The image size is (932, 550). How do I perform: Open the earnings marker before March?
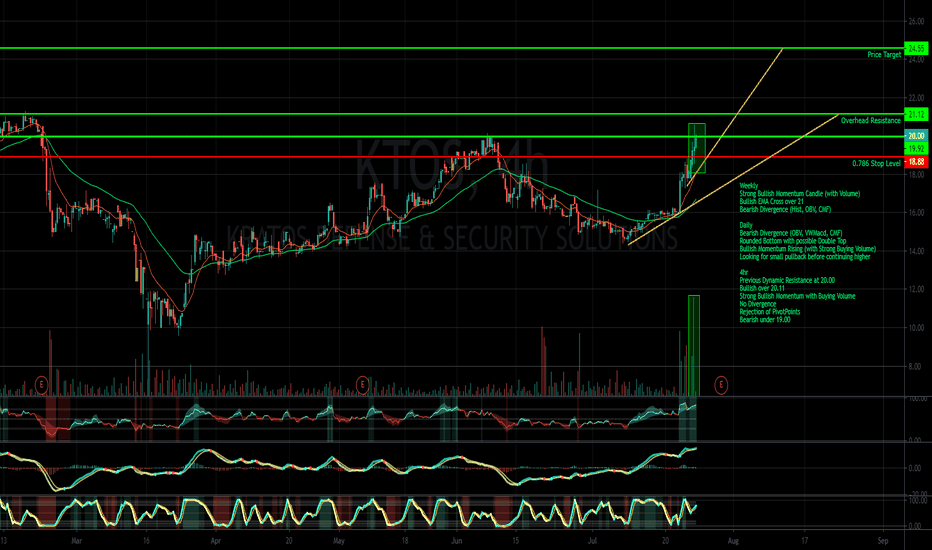click(x=41, y=385)
